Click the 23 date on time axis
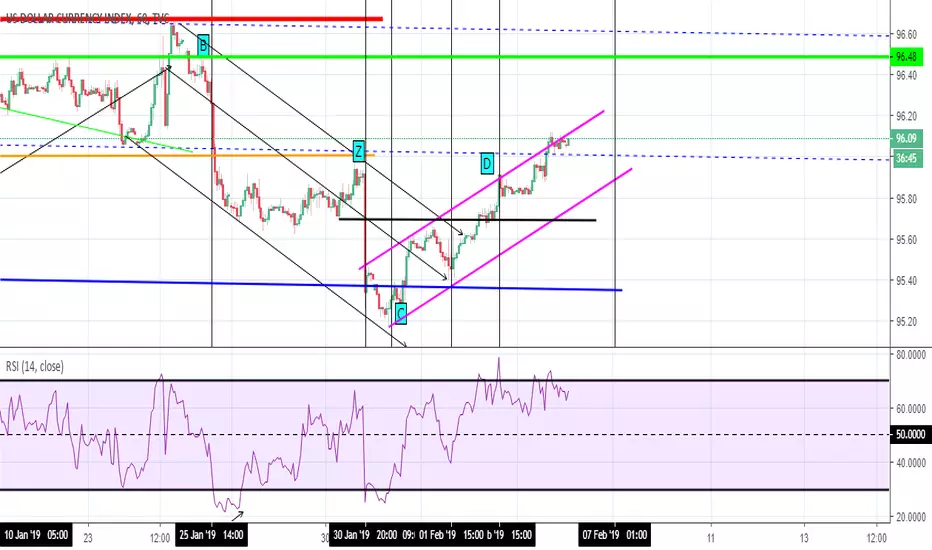This screenshot has width=932, height=550. coord(88,538)
